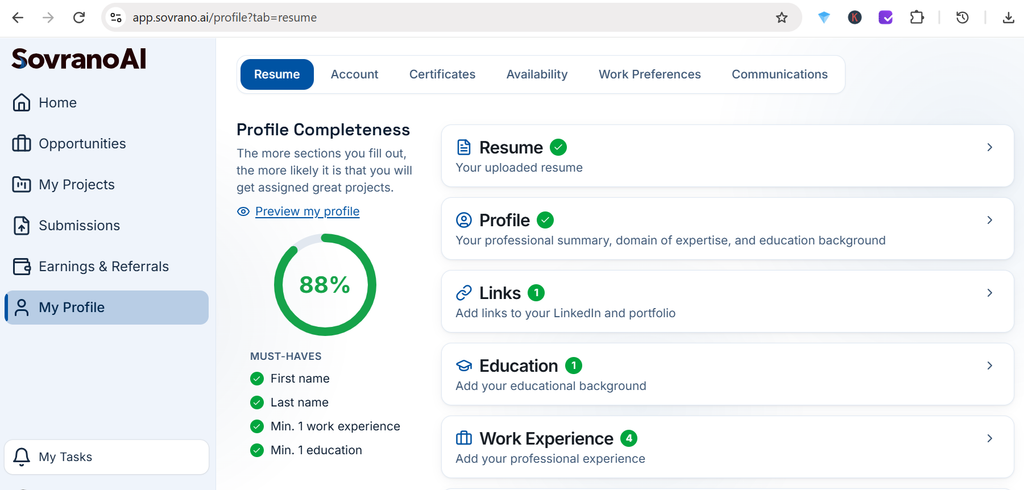
Task: Click the Earnings & Referrals wallet icon
Action: pos(22,267)
